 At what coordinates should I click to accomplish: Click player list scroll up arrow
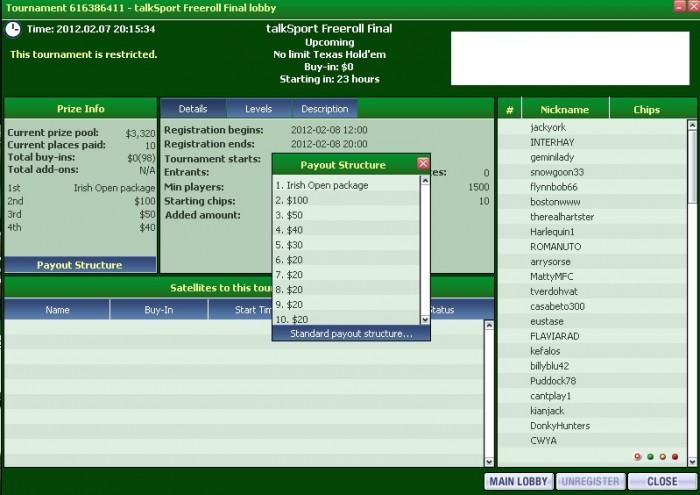coord(692,125)
